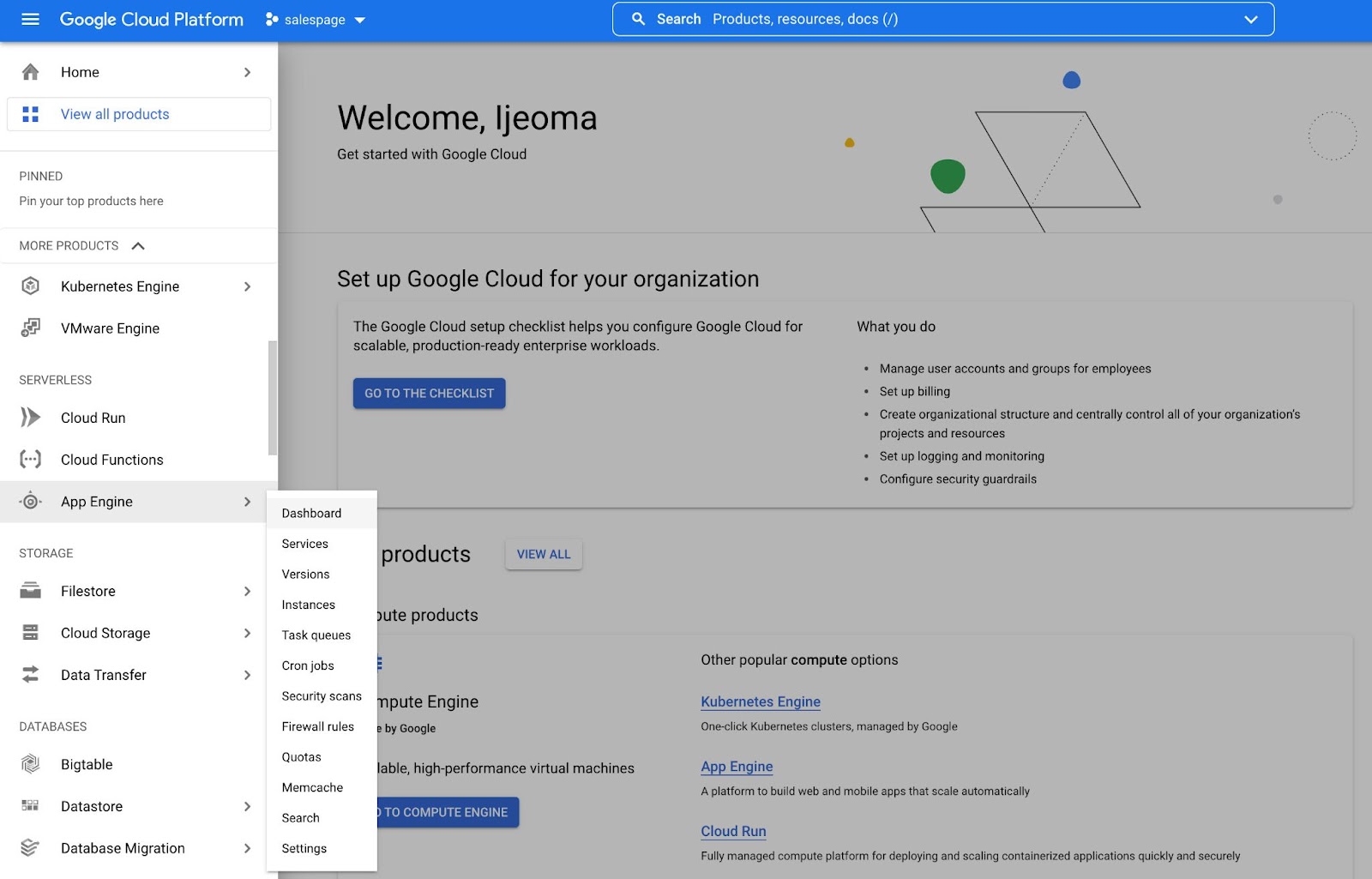Expand the Kubernetes Engine submenu chevron
This screenshot has width=1372, height=879.
(247, 286)
